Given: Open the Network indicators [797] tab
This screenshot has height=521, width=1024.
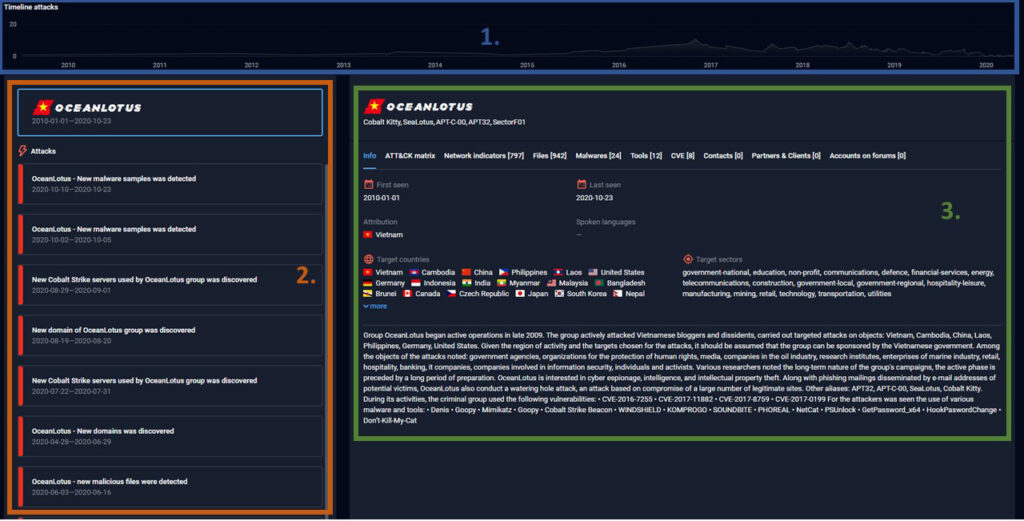Looking at the screenshot, I should [x=484, y=156].
